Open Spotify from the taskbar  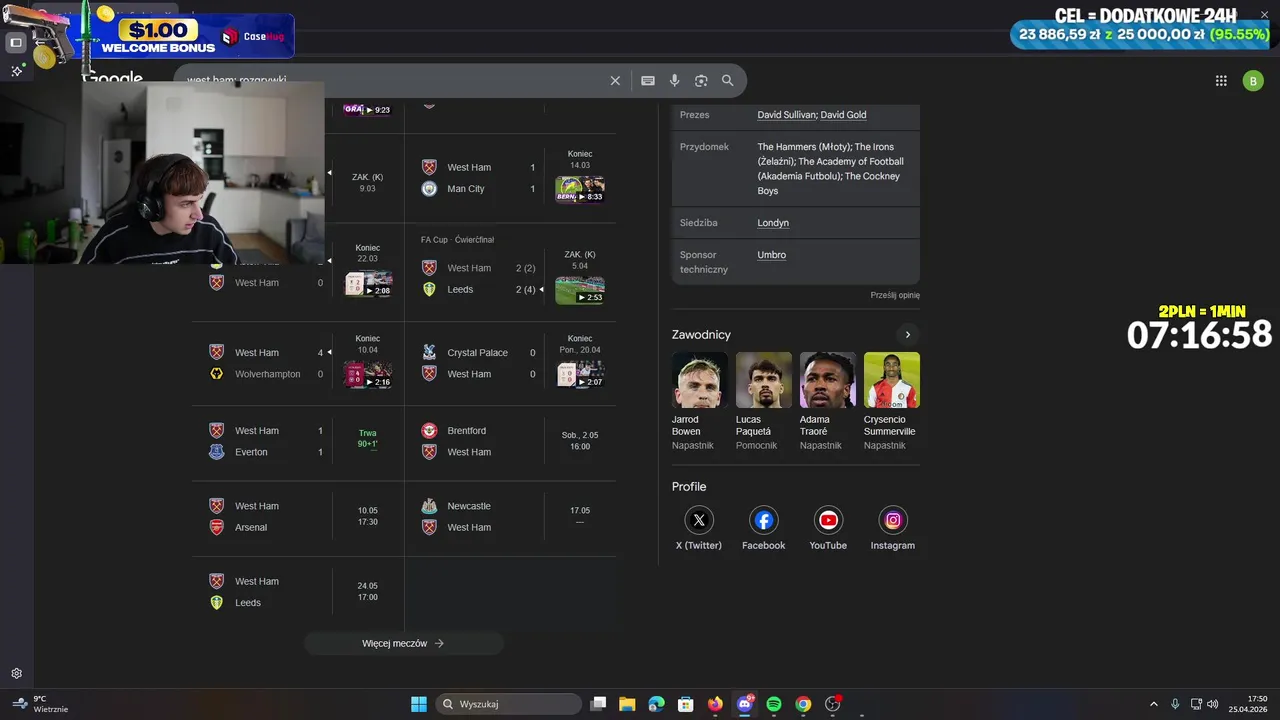click(x=774, y=704)
